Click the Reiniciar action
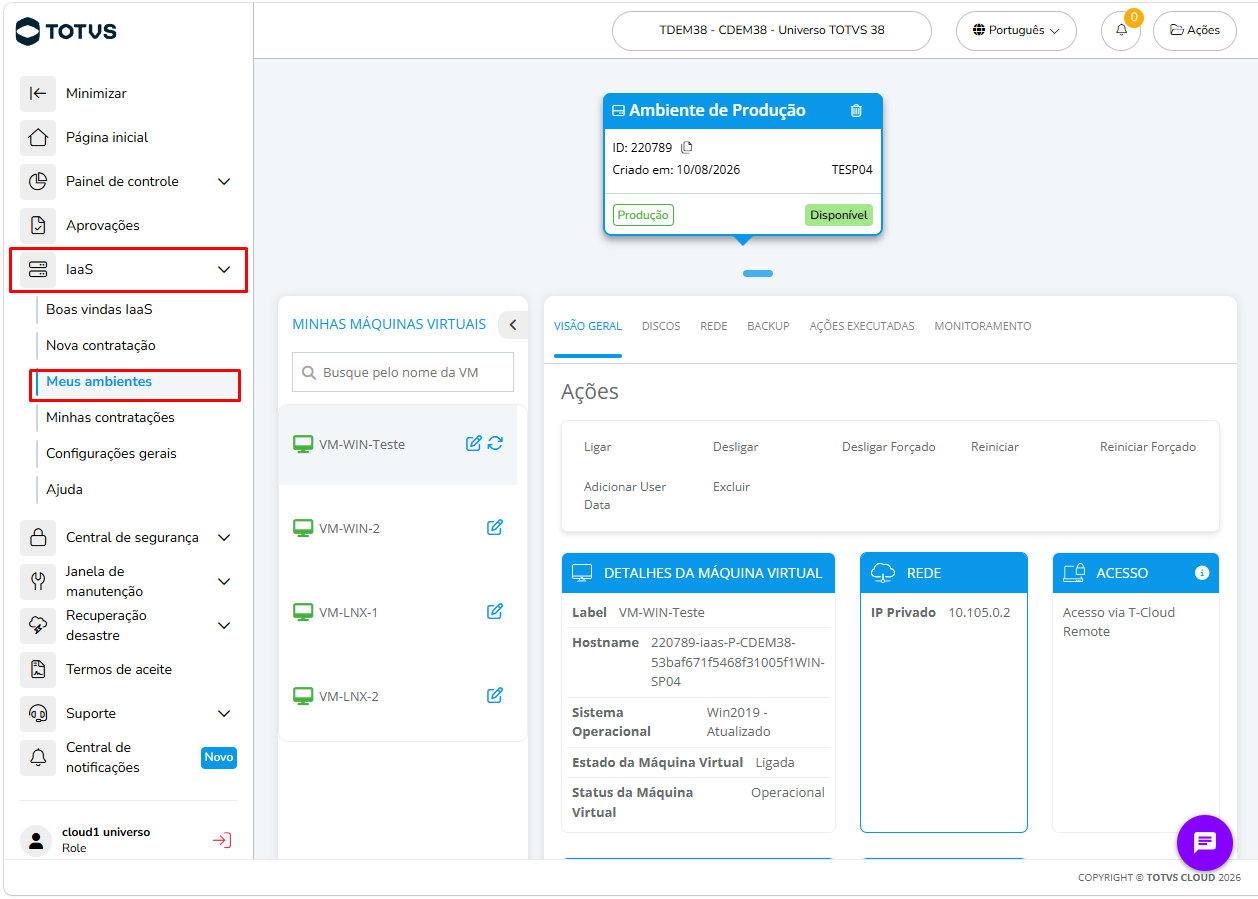 (x=995, y=447)
